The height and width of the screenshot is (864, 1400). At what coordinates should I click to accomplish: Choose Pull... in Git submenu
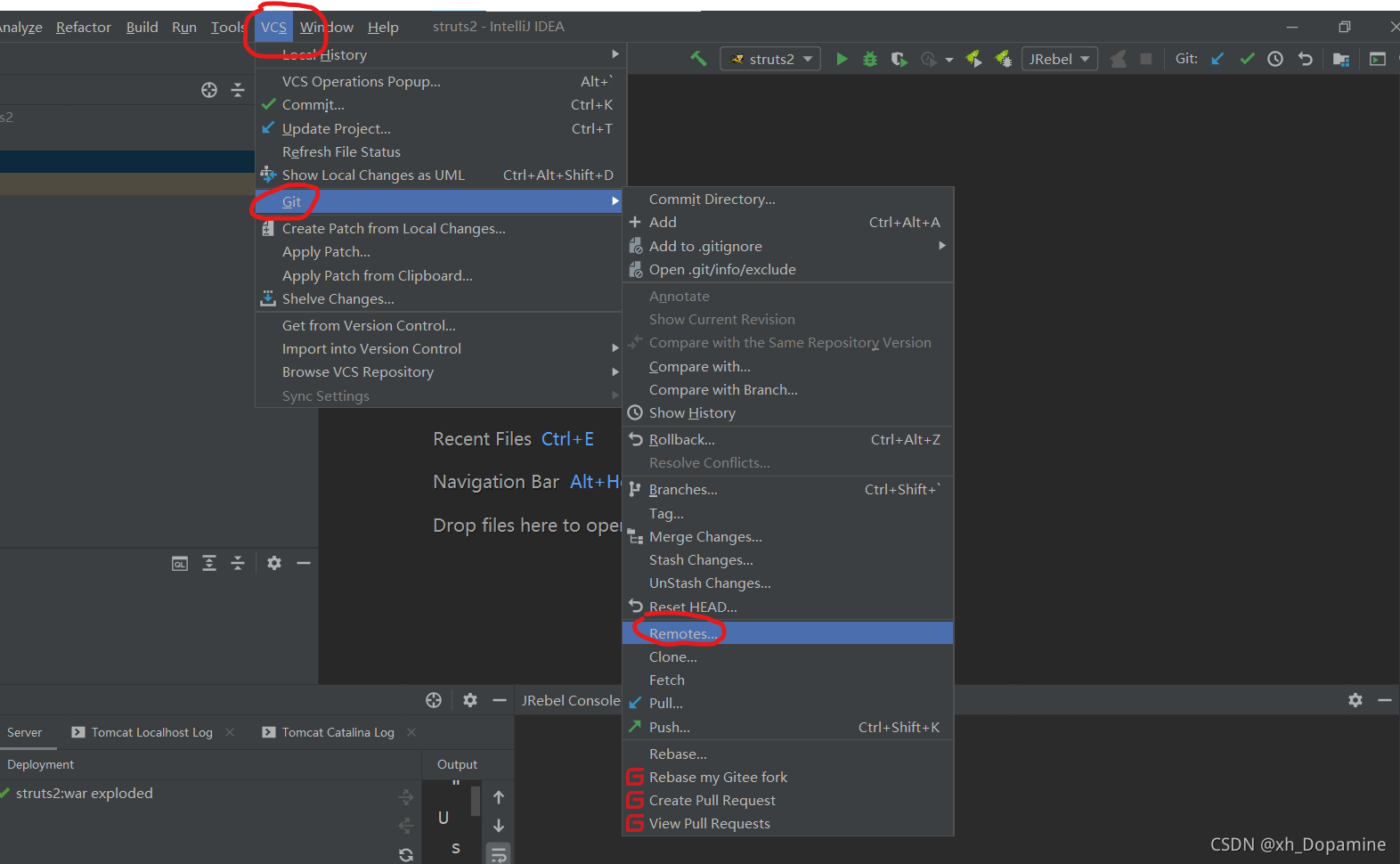click(788, 704)
